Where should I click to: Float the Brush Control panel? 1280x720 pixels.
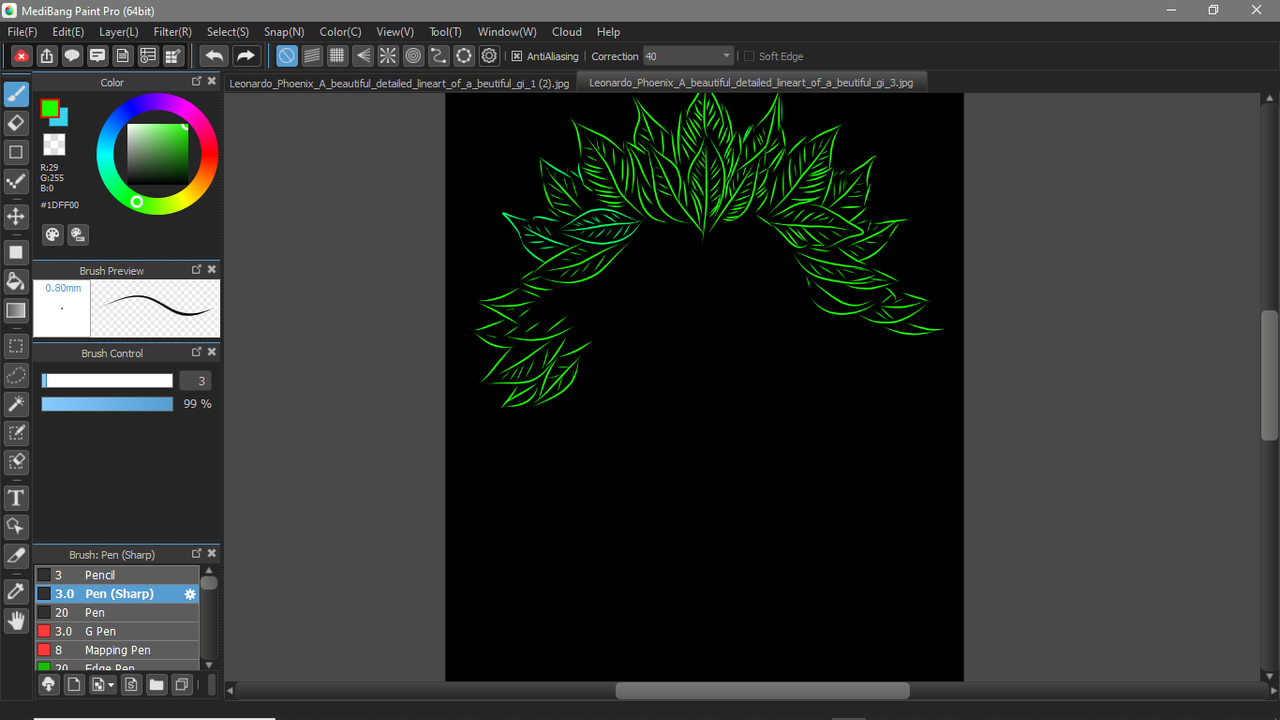coord(197,353)
